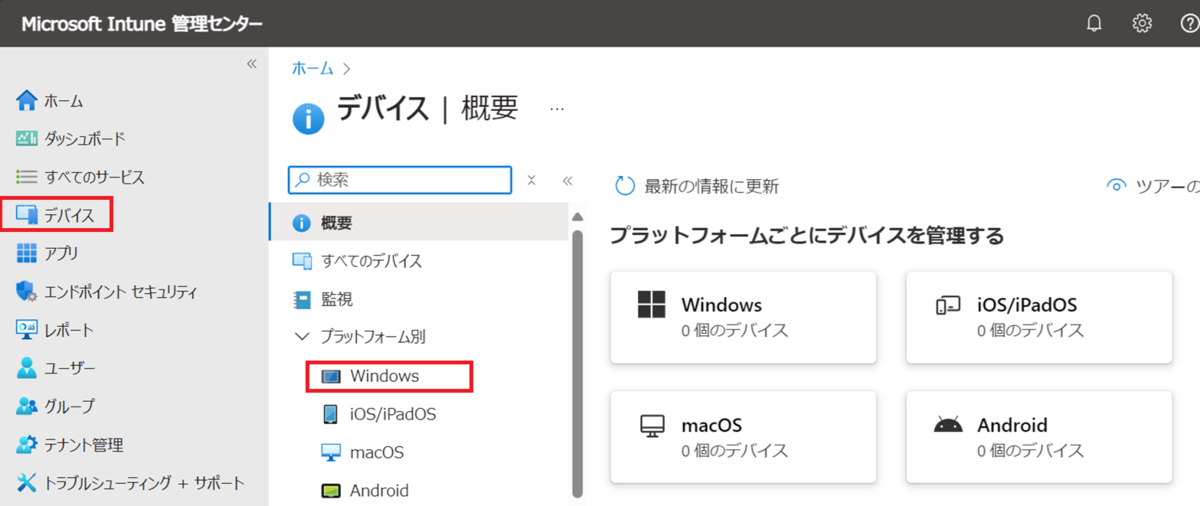Open the Android platform card
This screenshot has width=1200, height=506.
tap(1039, 437)
